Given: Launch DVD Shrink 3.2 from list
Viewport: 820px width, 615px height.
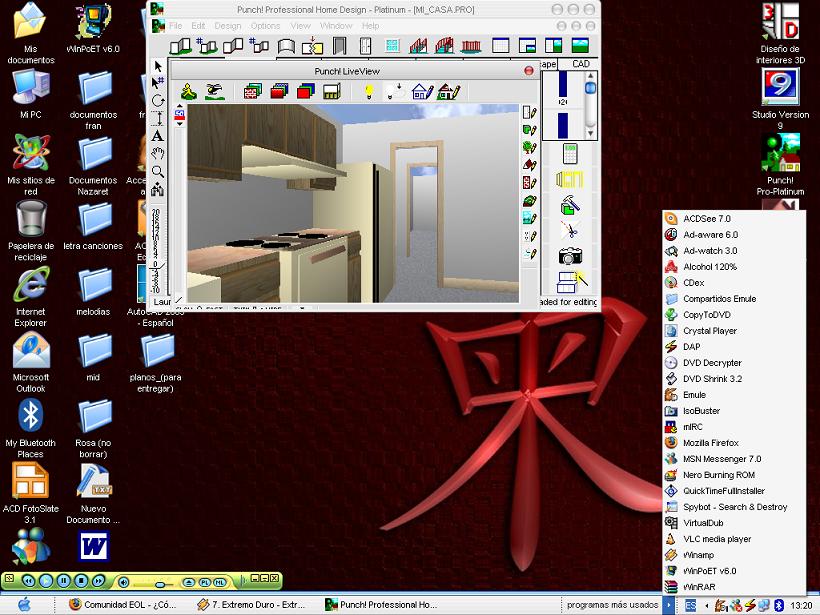Looking at the screenshot, I should click(734, 379).
